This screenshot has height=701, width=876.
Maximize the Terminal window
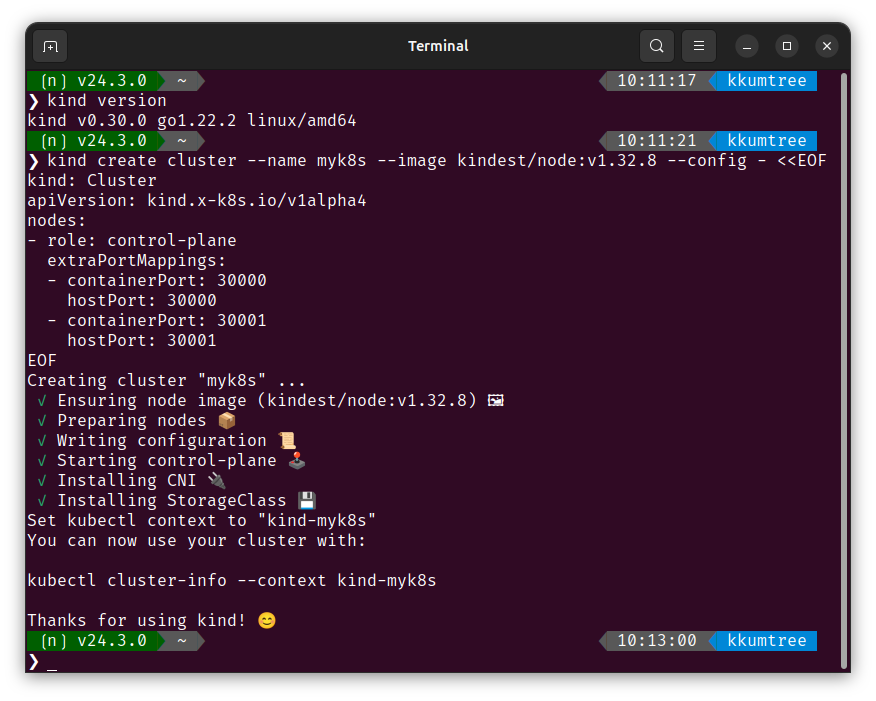787,46
